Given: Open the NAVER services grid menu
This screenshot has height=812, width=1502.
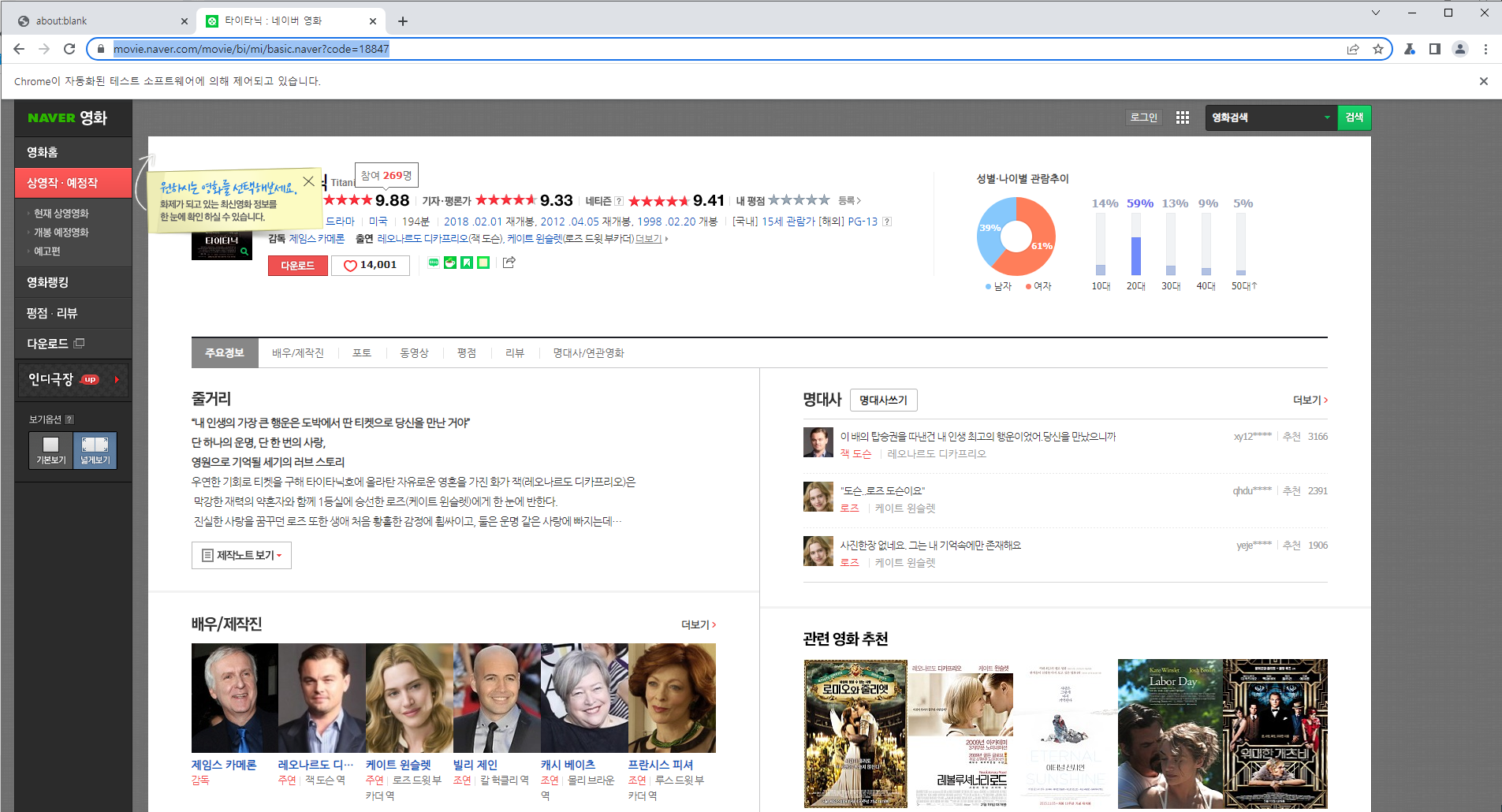Looking at the screenshot, I should click(x=1182, y=117).
